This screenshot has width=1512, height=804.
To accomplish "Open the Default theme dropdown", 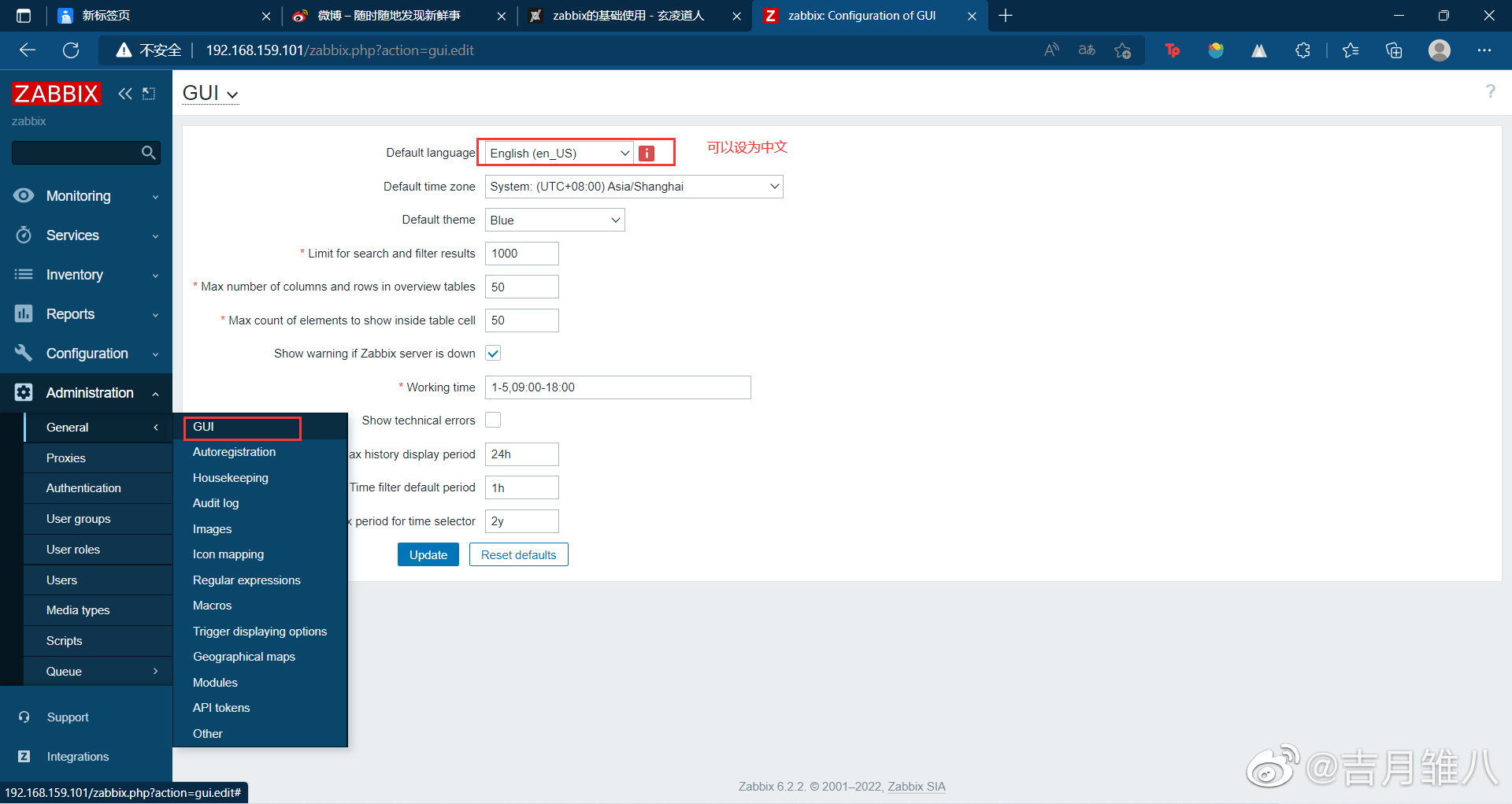I will 555,220.
